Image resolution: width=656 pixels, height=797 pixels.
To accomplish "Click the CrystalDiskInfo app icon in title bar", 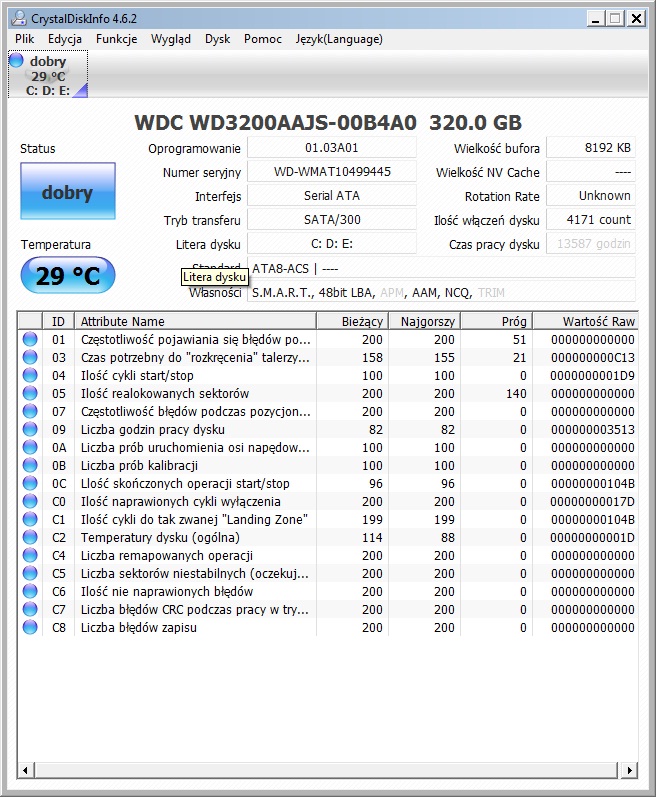I will 18,19.
